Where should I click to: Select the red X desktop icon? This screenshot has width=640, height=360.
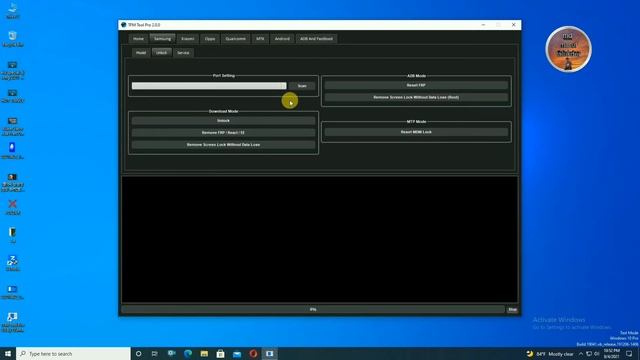click(13, 207)
